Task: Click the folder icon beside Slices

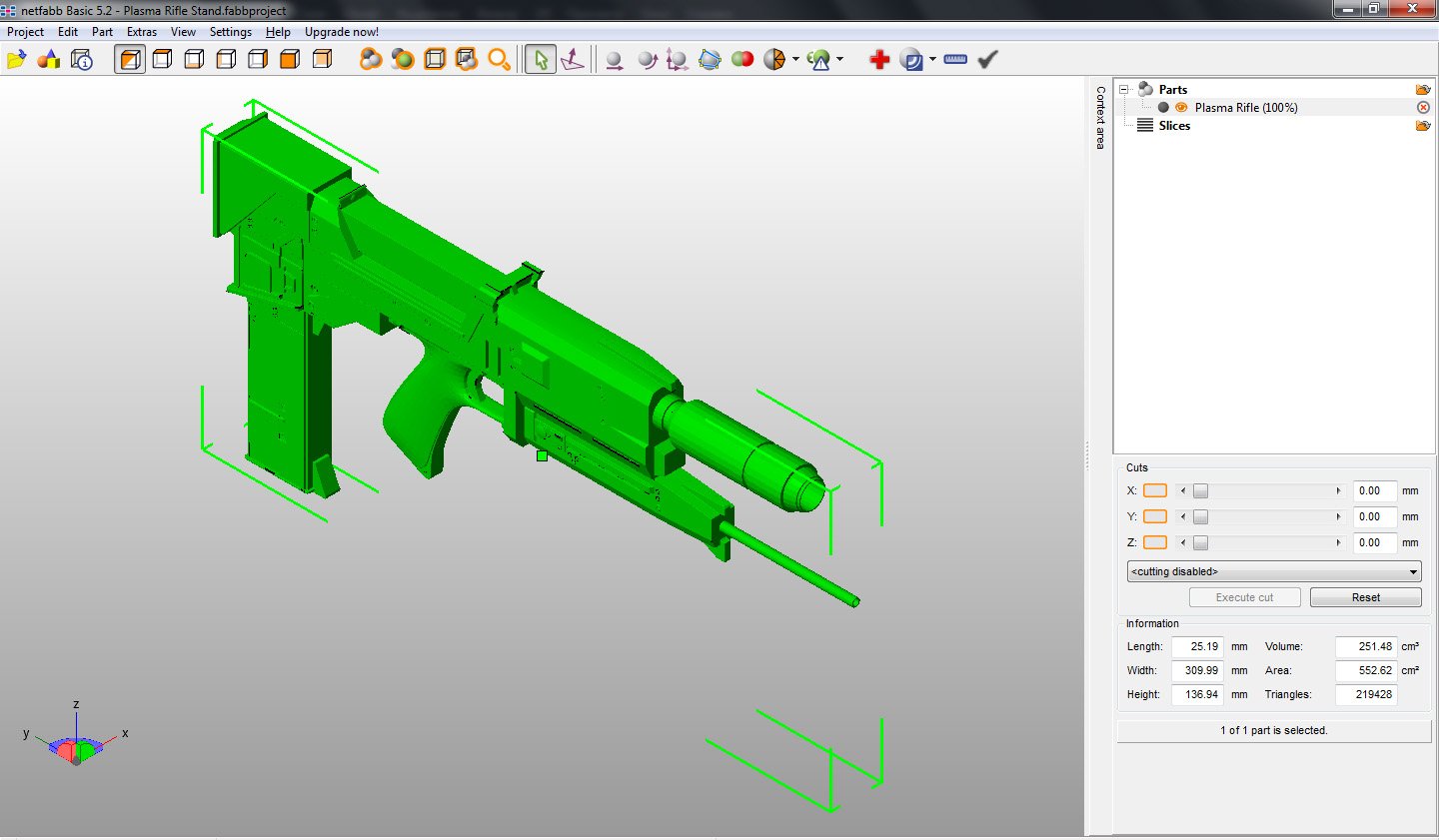Action: tap(1423, 126)
